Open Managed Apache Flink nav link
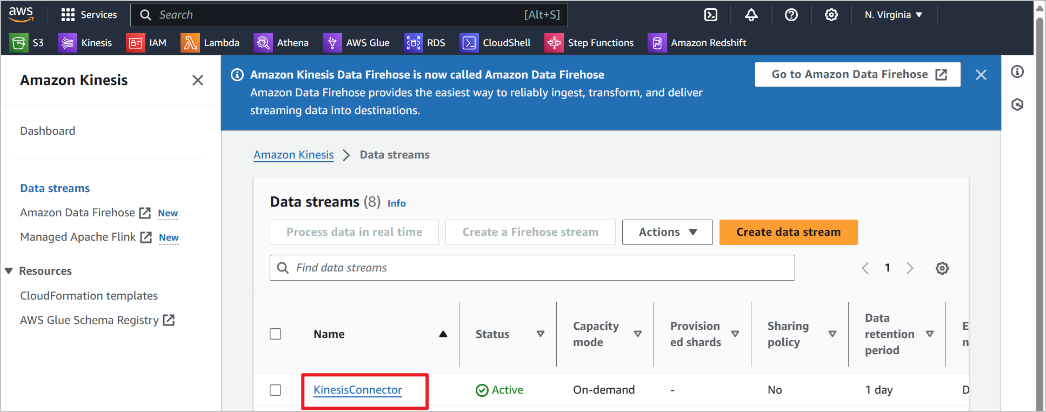 click(x=86, y=237)
